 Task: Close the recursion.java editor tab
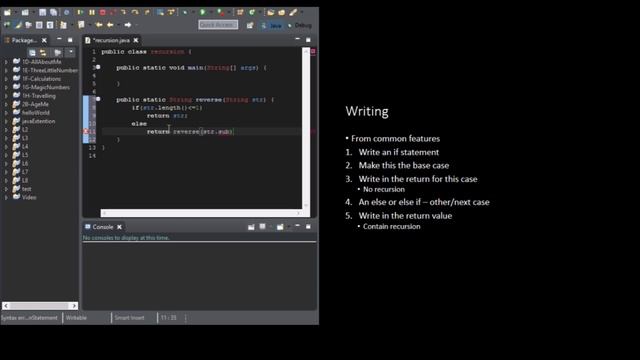click(136, 40)
